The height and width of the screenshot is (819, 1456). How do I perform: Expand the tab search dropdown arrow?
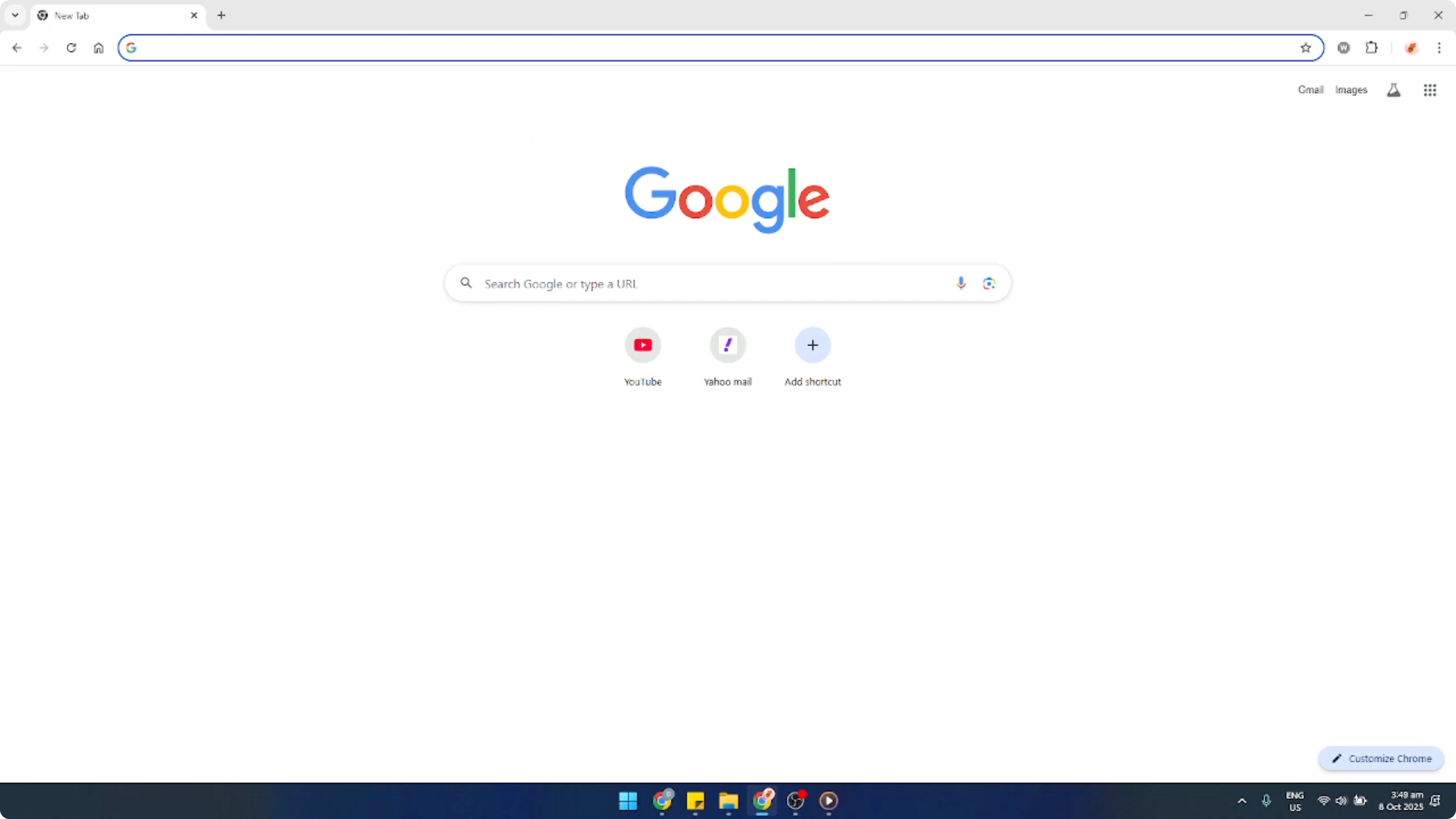(x=15, y=15)
